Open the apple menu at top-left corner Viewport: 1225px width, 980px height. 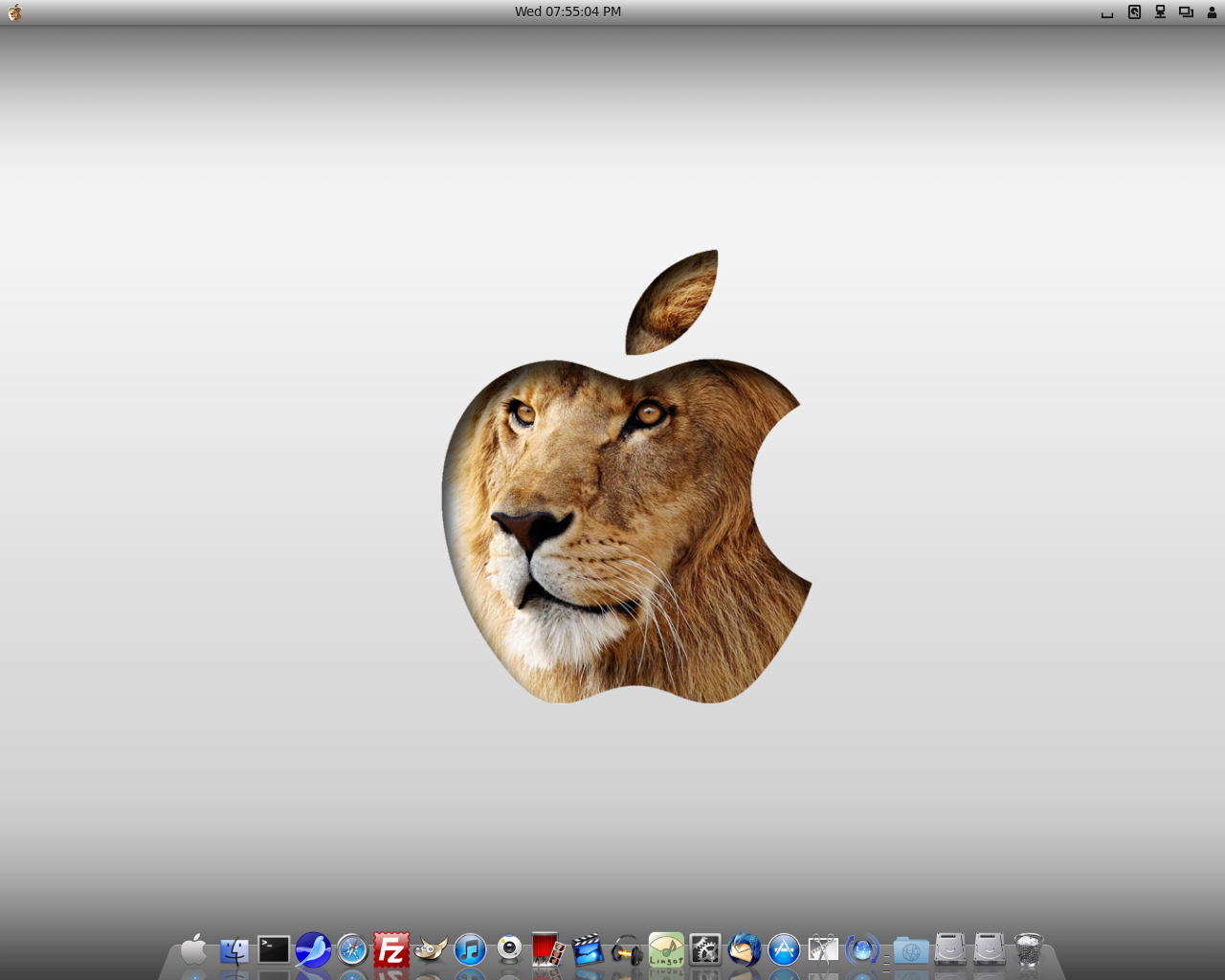(x=14, y=12)
